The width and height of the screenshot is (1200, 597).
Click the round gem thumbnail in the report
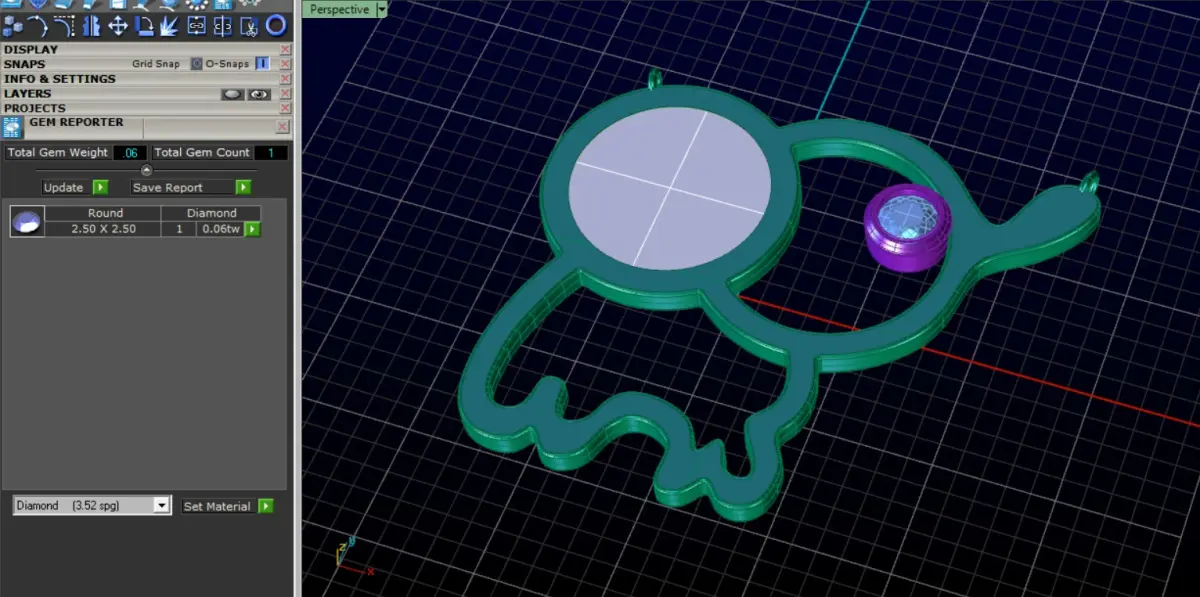(x=27, y=221)
